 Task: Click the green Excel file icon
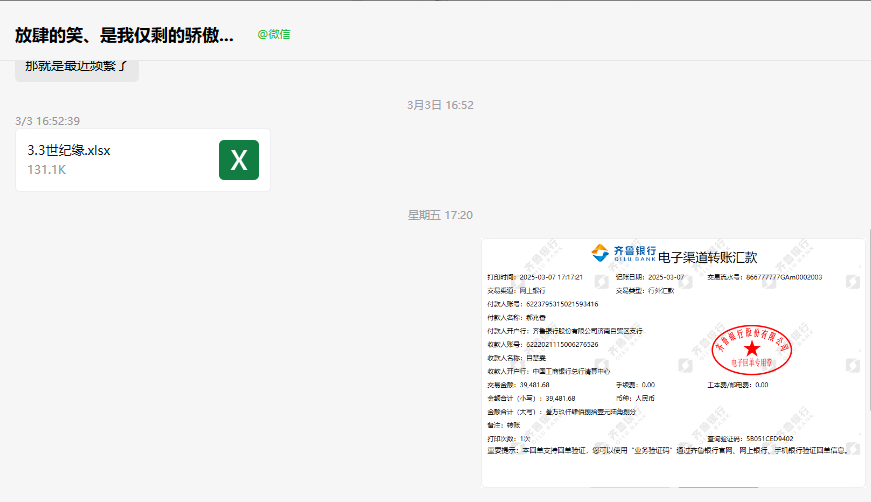239,160
